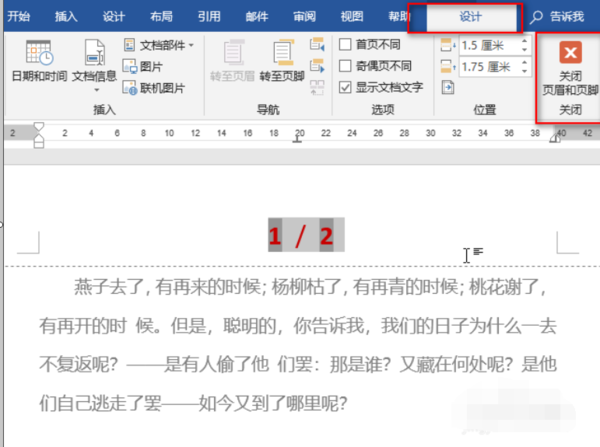This screenshot has width=600, height=447.
Task: Increase header distance 1.5 厘米 spinner up
Action: point(524,41)
